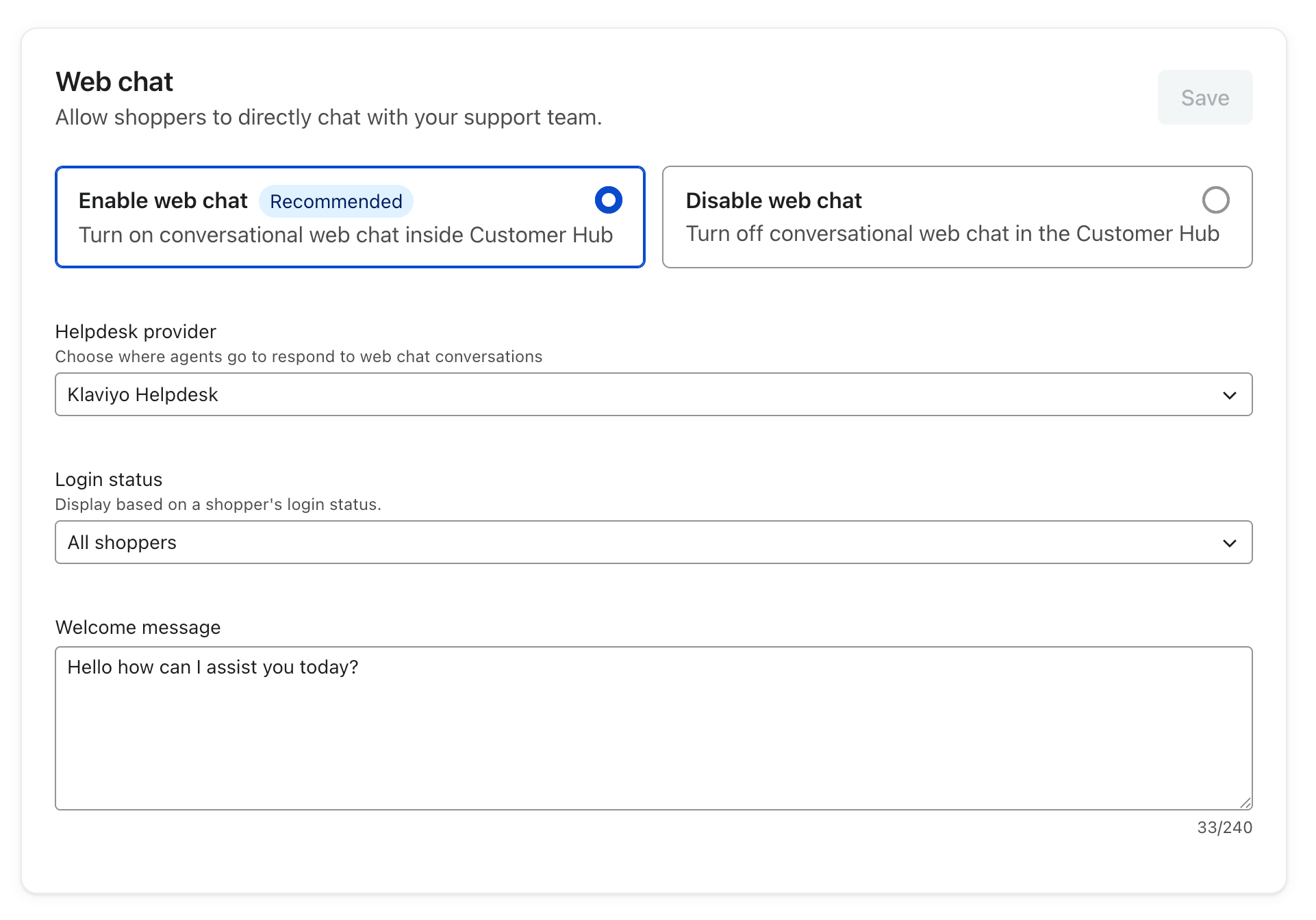
Task: Grab the textarea resize handle corner
Action: 1245,803
